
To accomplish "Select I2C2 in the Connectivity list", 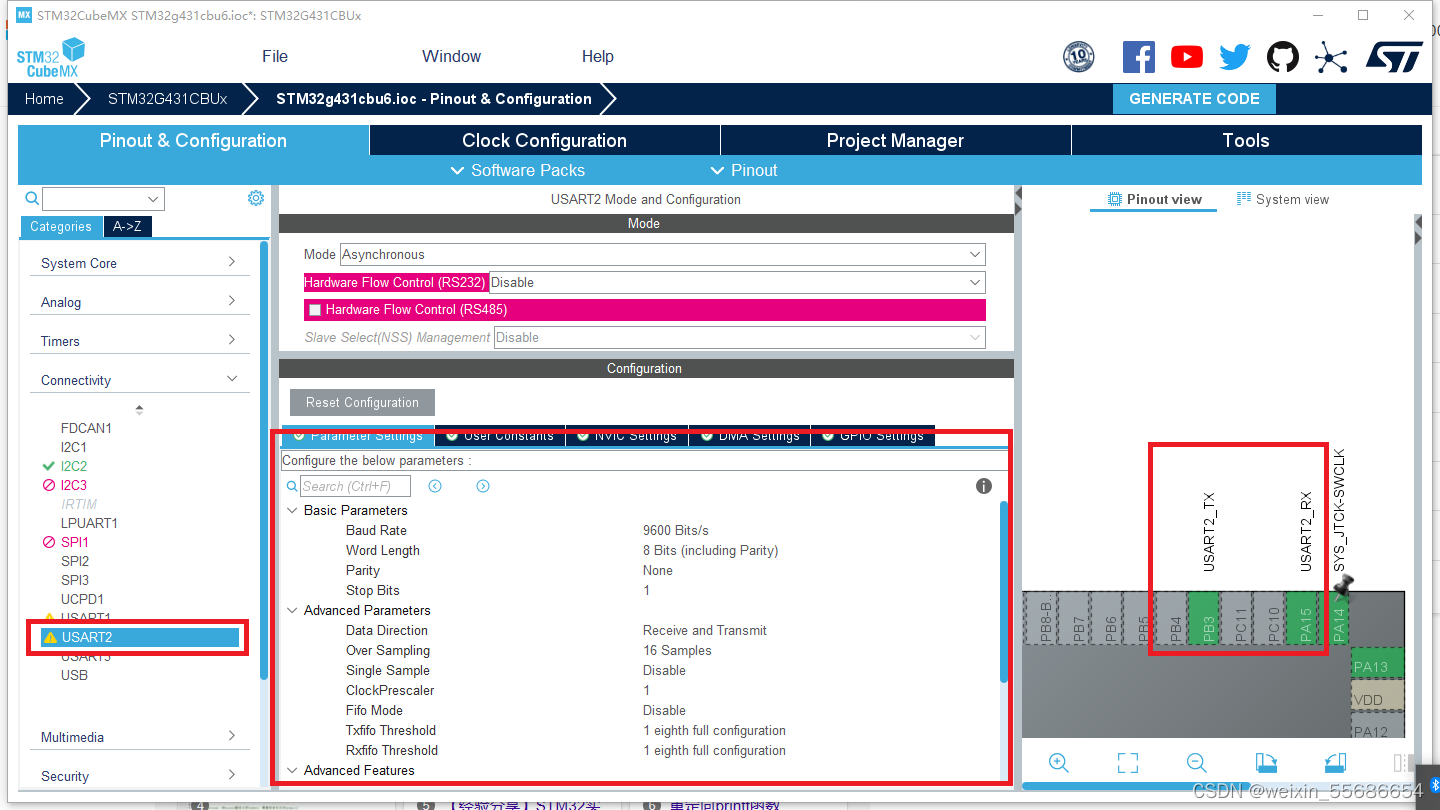I will click(74, 466).
